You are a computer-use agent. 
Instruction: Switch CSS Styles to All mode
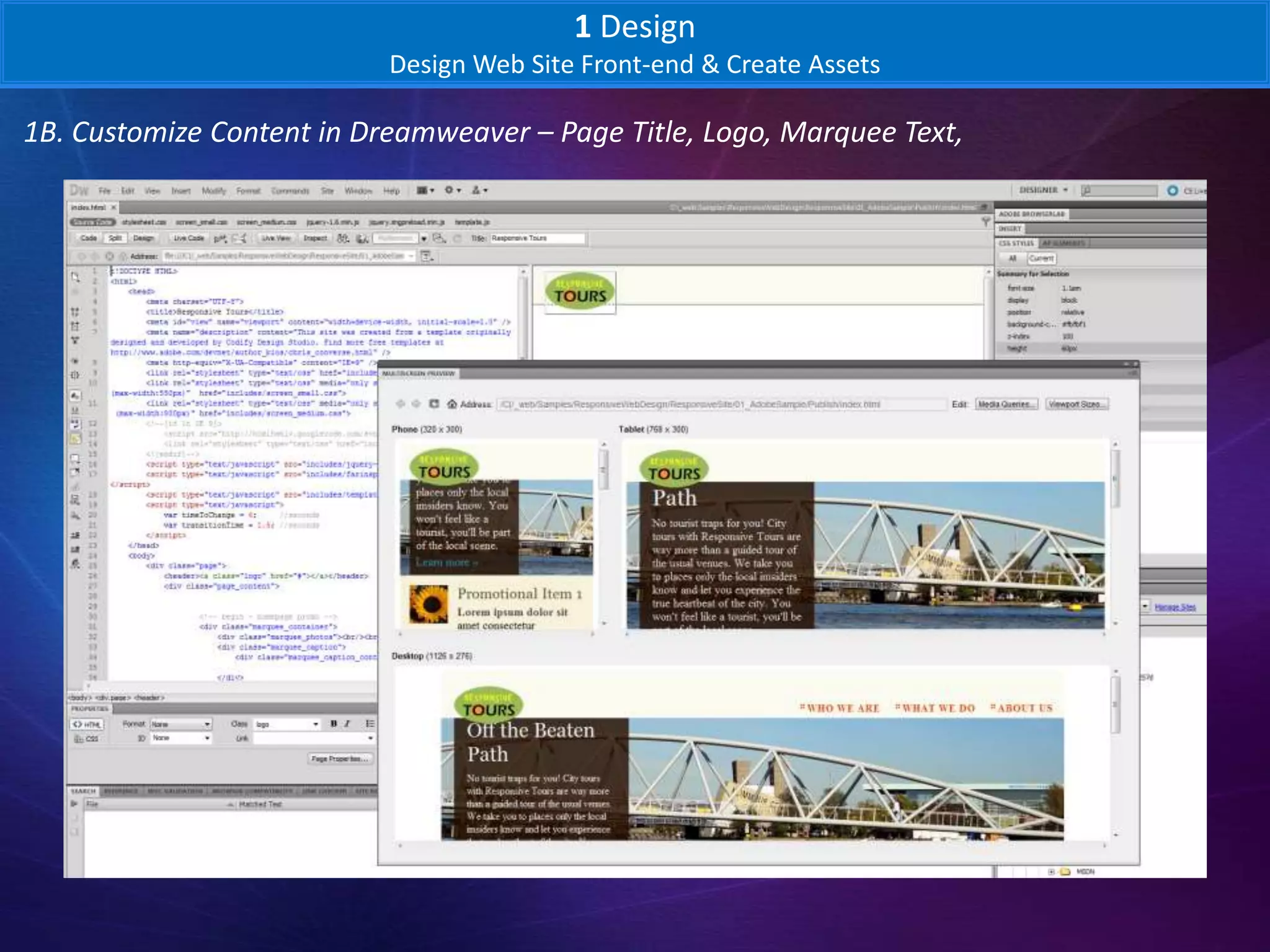[x=1013, y=258]
